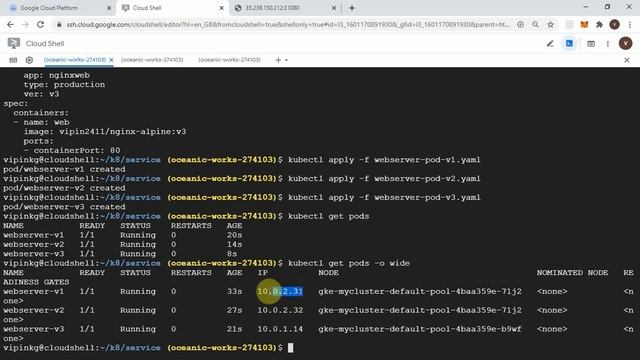Click 'kubectl apply -f webserver-pod-v2.yaml' command
The width and height of the screenshot is (640, 360).
point(384,178)
